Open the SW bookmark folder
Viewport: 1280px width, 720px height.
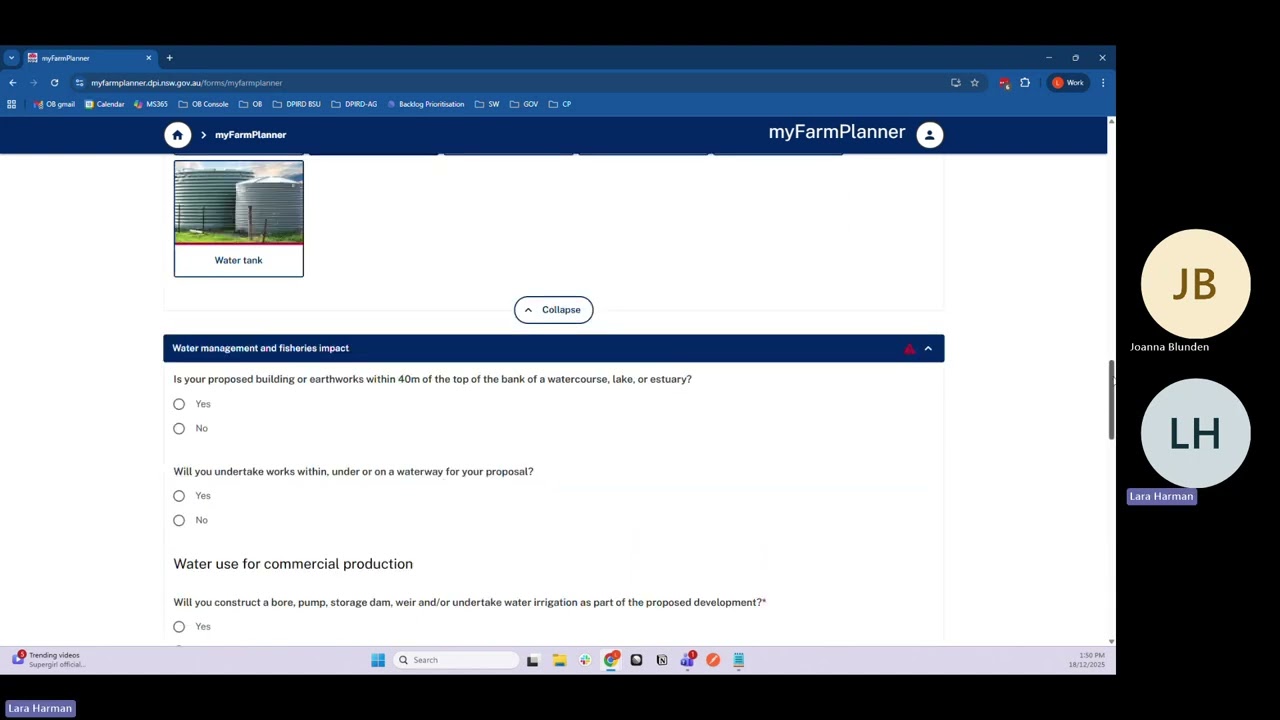[x=487, y=104]
